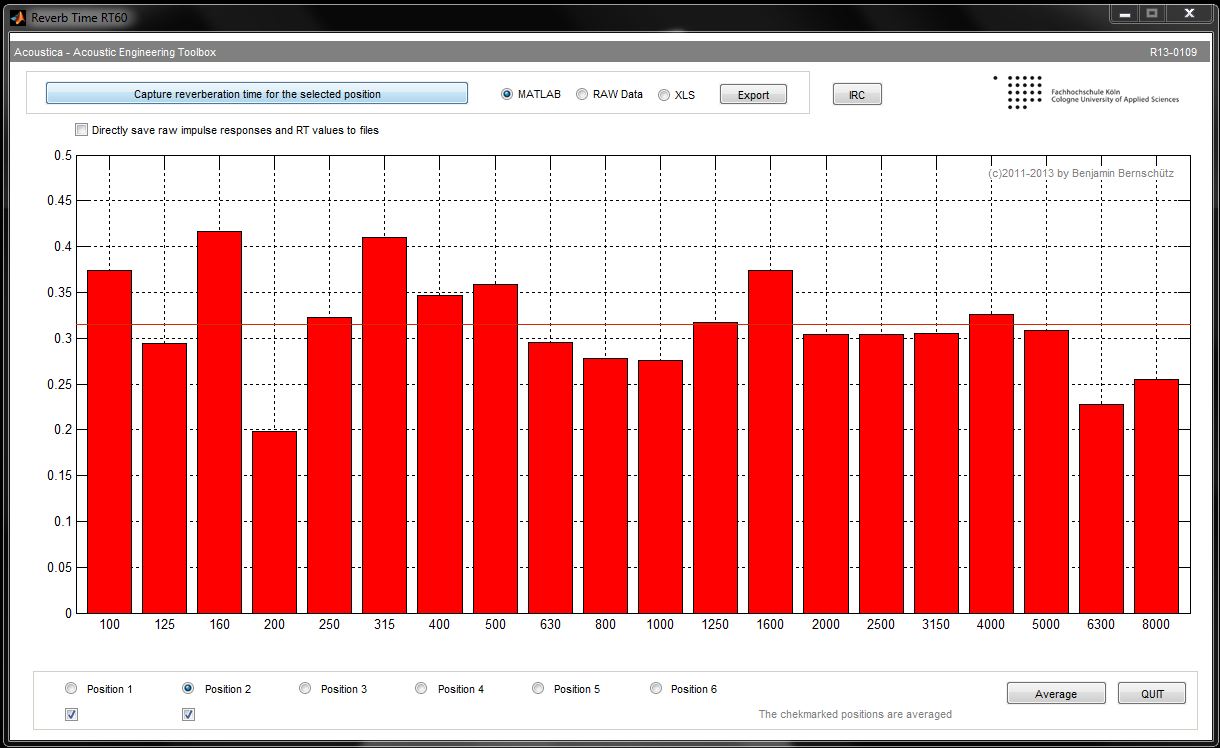The height and width of the screenshot is (748, 1220).
Task: Capture reverberation time for the selected position
Action: pos(257,93)
